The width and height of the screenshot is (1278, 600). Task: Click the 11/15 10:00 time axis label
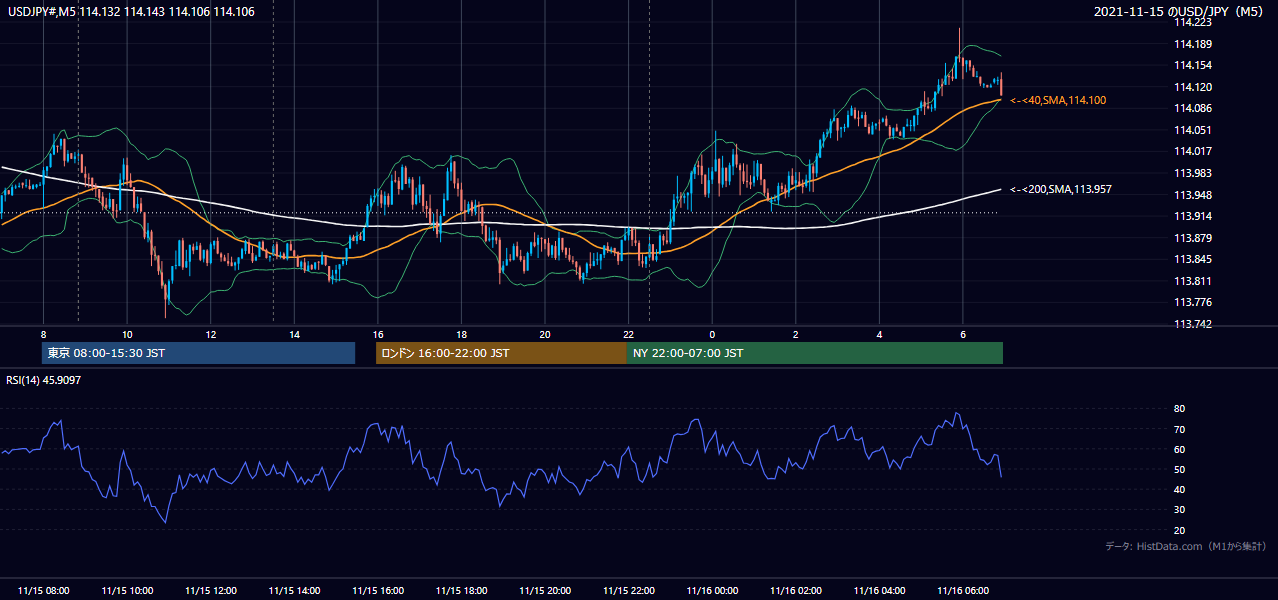[x=127, y=591]
